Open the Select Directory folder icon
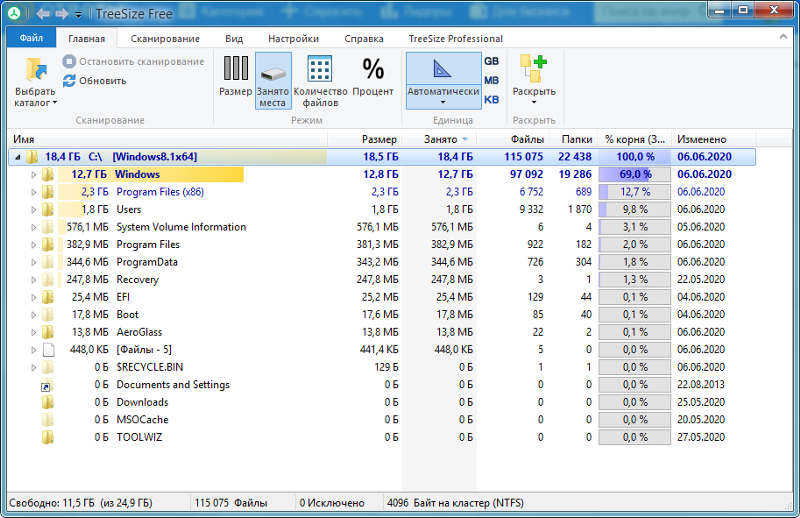Image resolution: width=800 pixels, height=518 pixels. click(35, 70)
